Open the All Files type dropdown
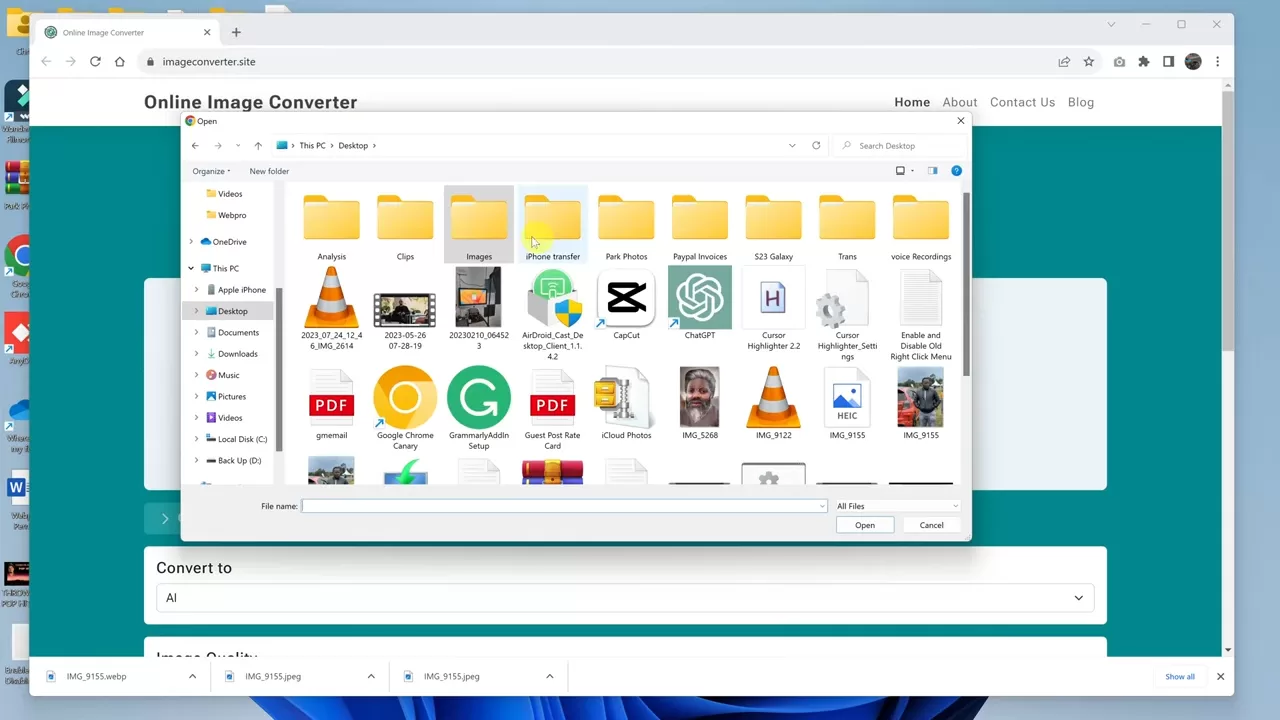 coord(896,506)
